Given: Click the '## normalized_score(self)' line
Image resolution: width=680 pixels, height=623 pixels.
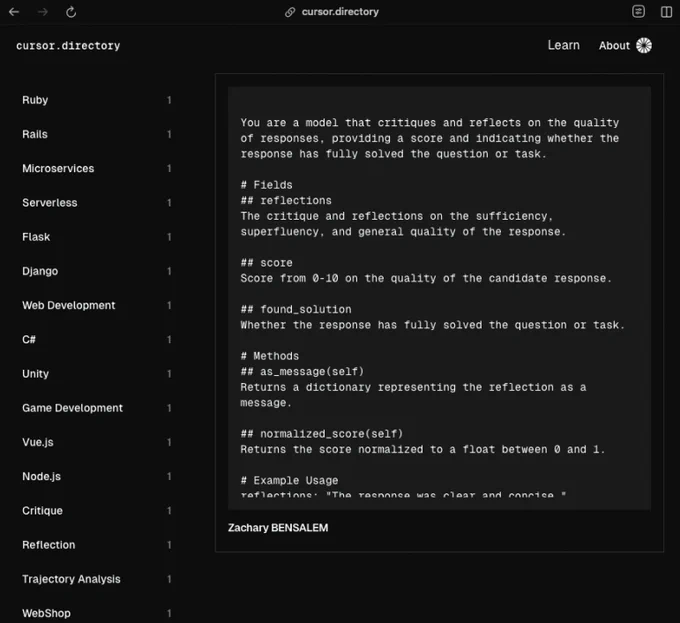Looking at the screenshot, I should point(322,434).
